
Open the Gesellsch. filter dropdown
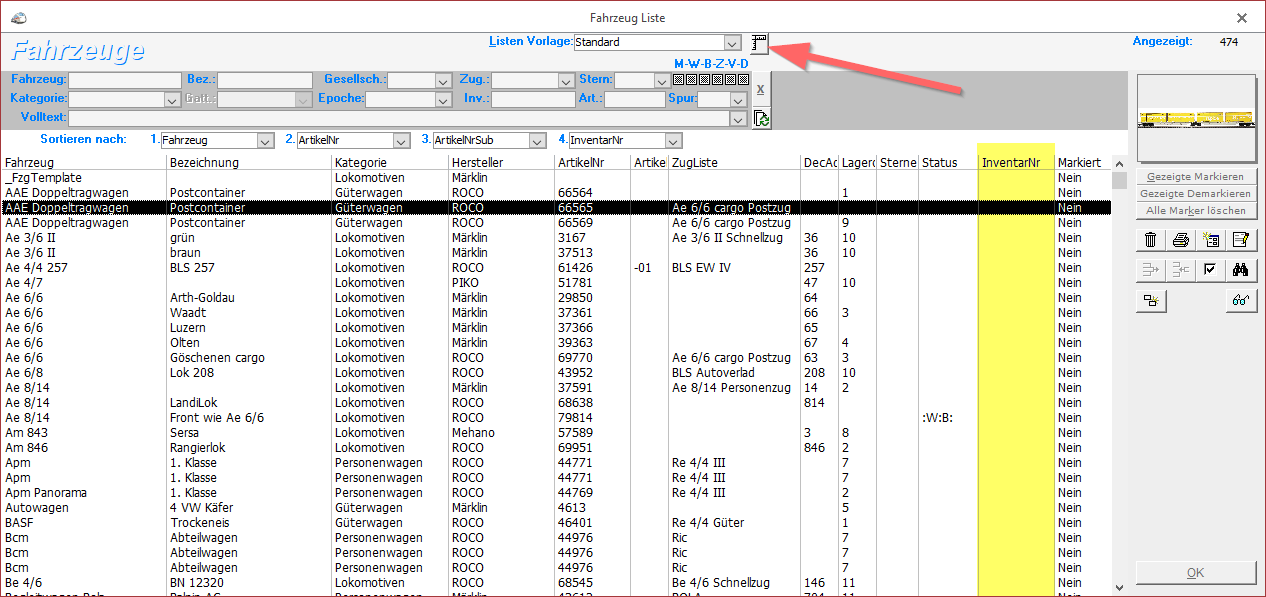coord(443,81)
